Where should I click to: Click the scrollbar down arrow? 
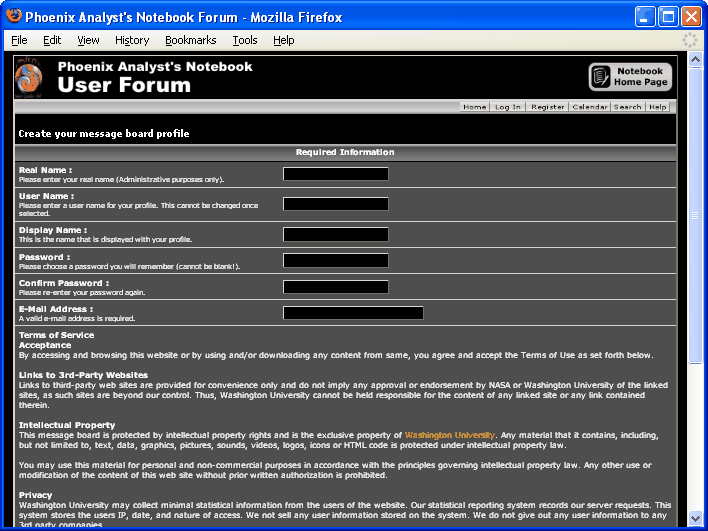[695, 517]
